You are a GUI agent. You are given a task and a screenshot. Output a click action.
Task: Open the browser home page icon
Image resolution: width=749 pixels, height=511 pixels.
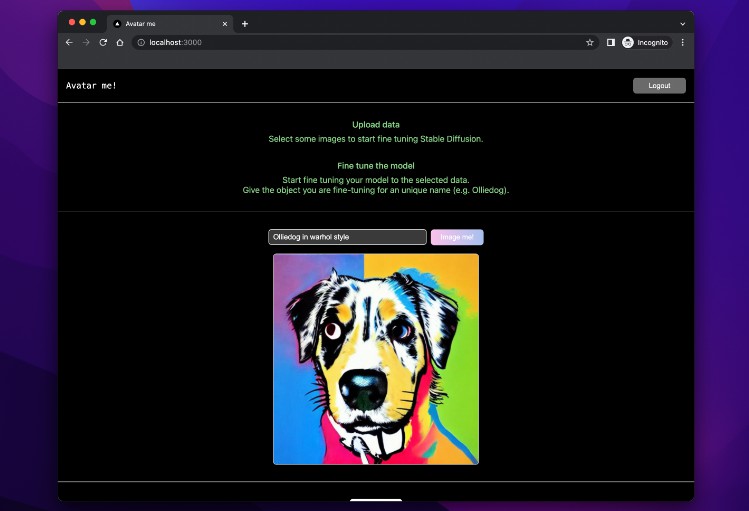tap(120, 43)
